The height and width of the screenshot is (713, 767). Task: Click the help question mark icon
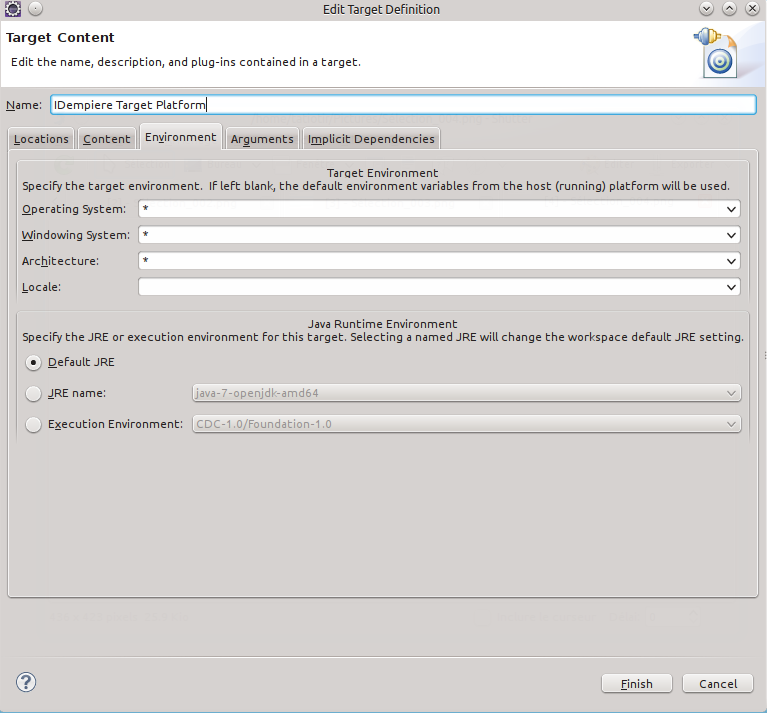[26, 682]
